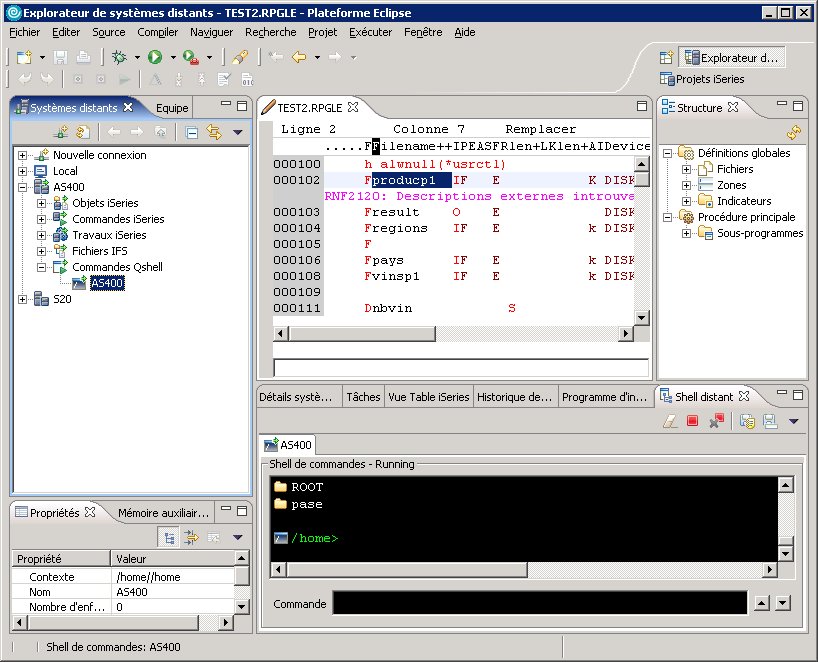Expand the Nouvelle connexion node

click(x=22, y=155)
